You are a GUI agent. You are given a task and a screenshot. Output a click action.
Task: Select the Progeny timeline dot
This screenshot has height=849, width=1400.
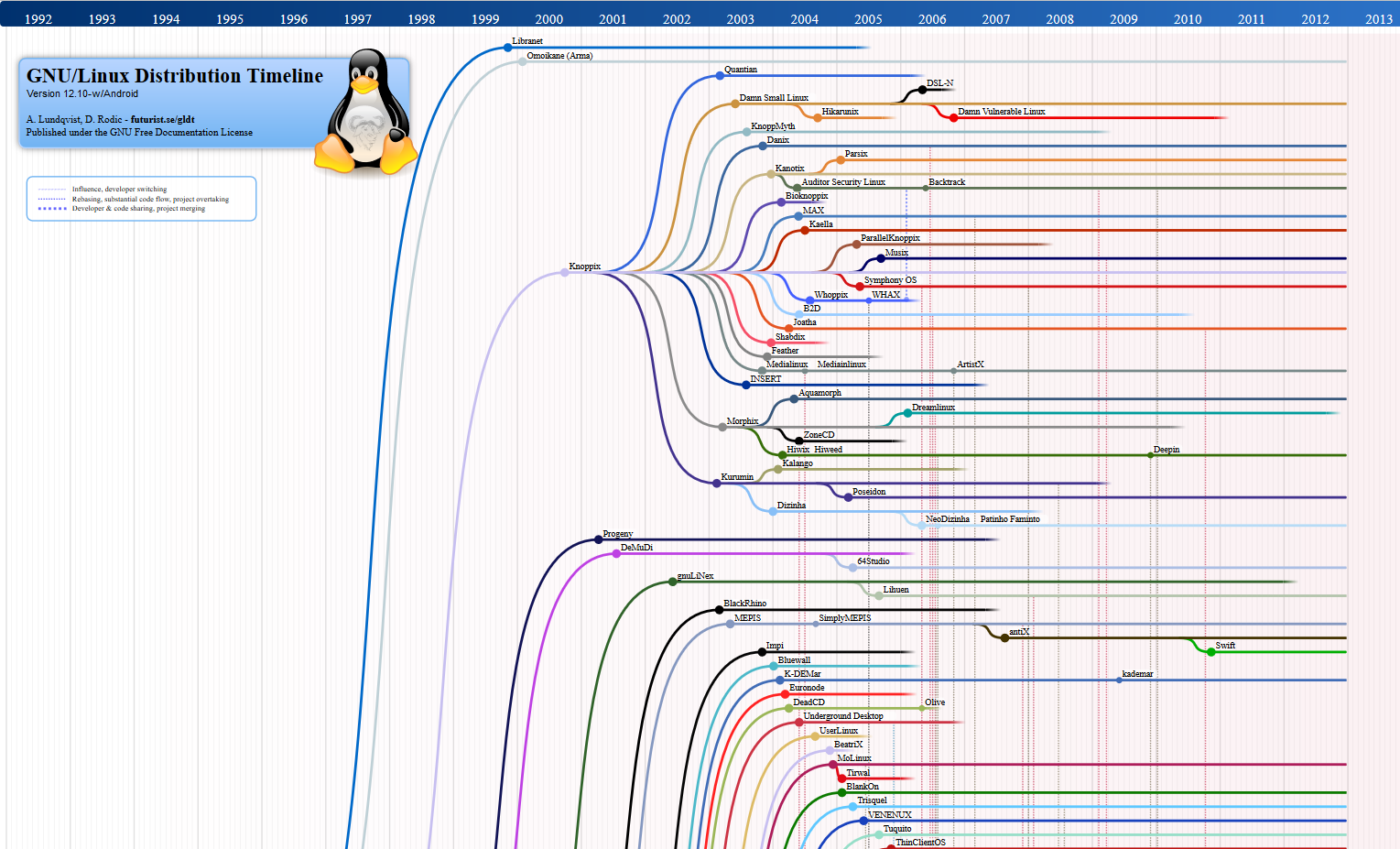(x=597, y=539)
